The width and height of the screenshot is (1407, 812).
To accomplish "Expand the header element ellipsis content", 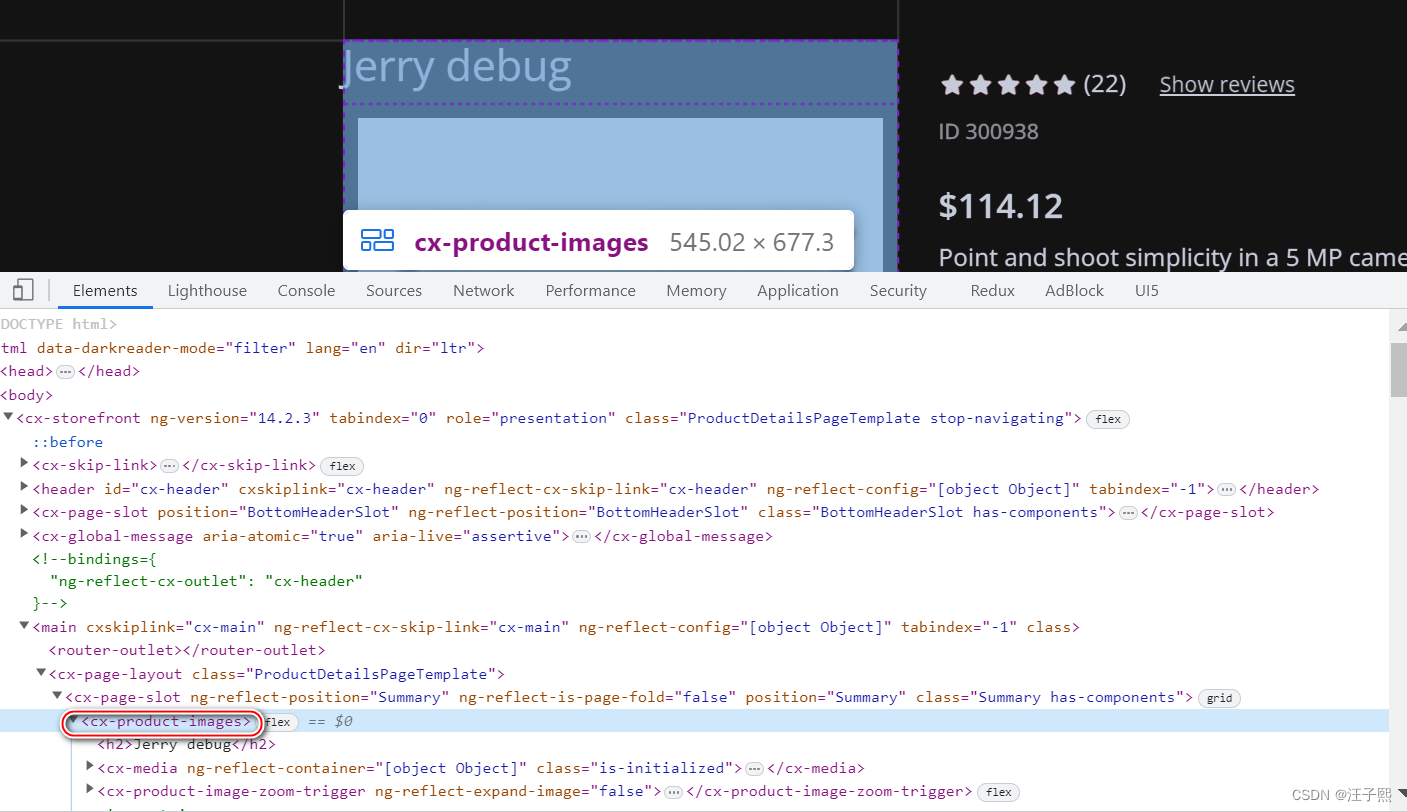I will pos(1227,489).
